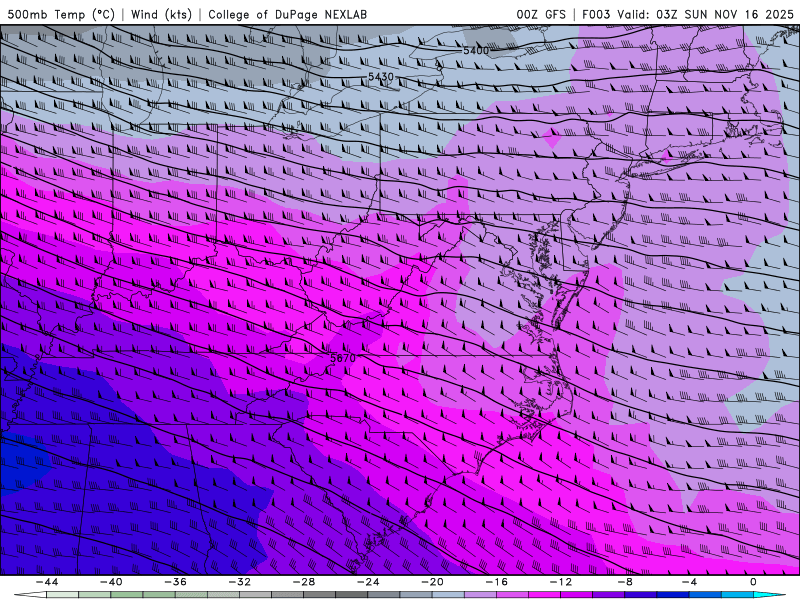This screenshot has height=600, width=800.
Task: Click the -24 colorbar tick label
Action: (368, 582)
